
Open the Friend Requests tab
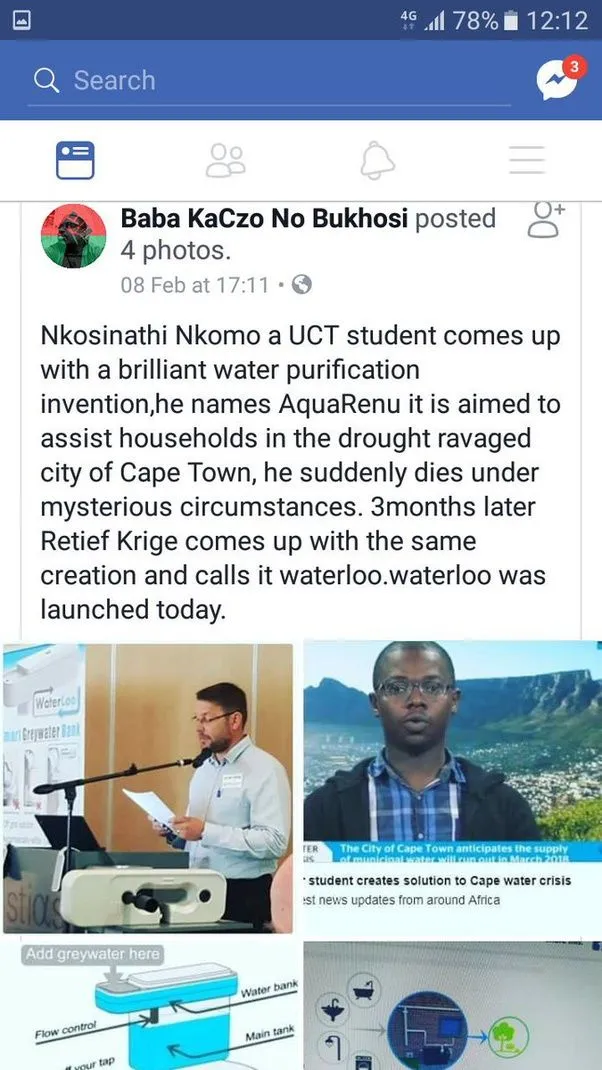point(225,160)
